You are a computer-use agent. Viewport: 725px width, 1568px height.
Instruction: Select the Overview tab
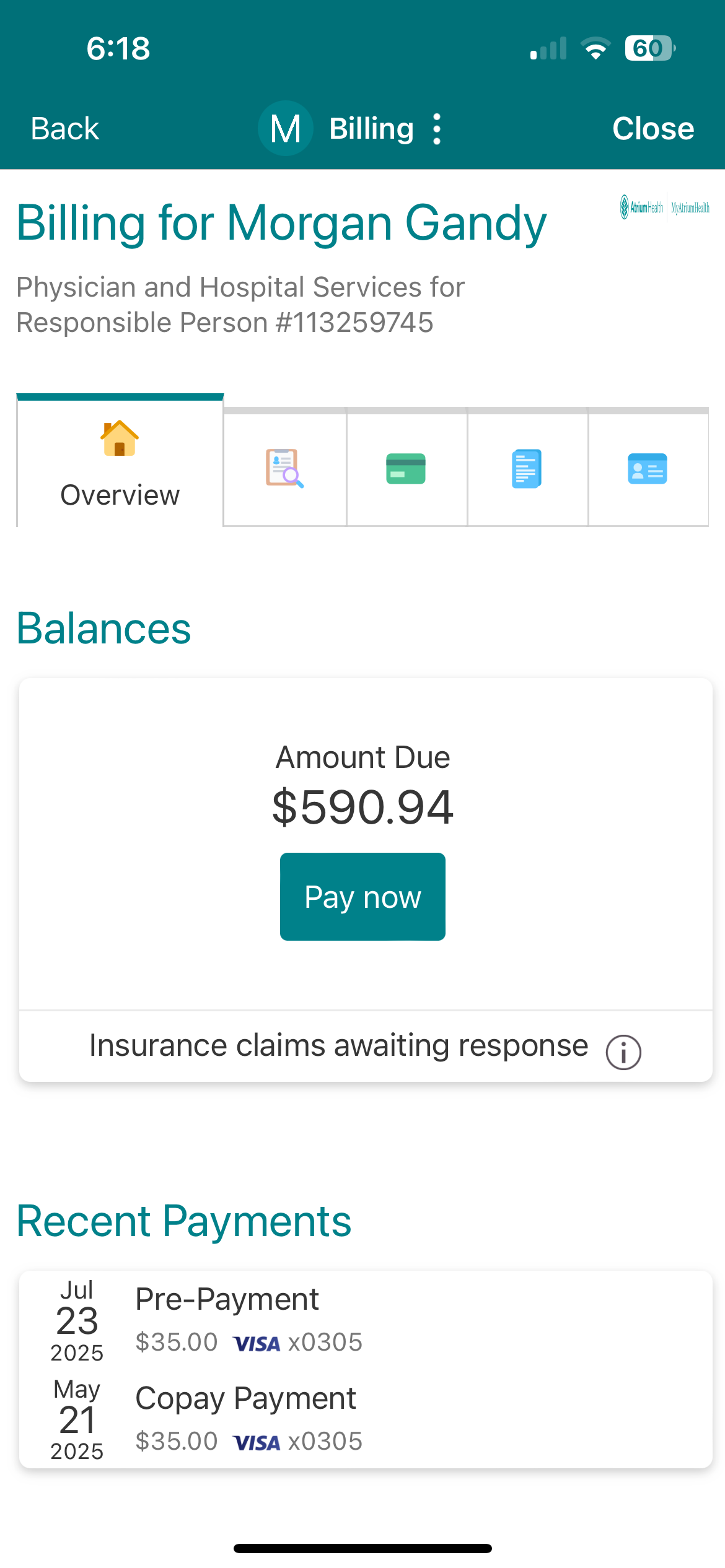pos(120,495)
